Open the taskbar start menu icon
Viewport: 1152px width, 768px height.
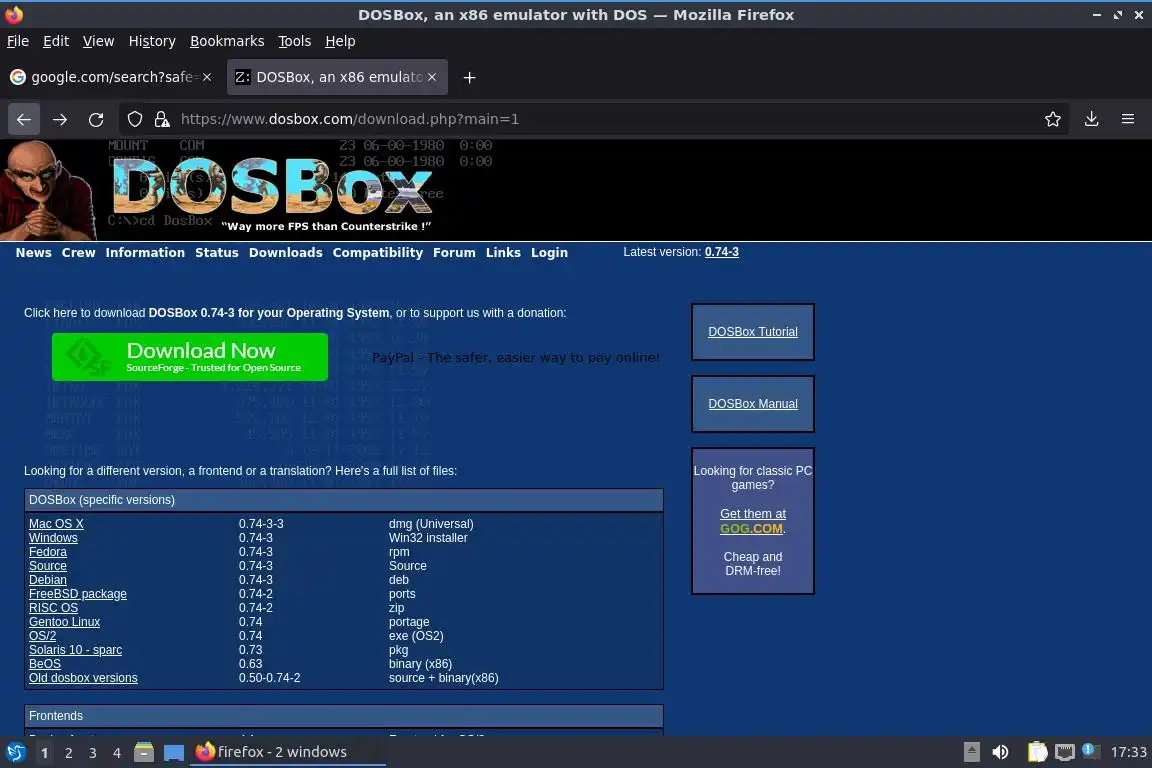[x=15, y=752]
